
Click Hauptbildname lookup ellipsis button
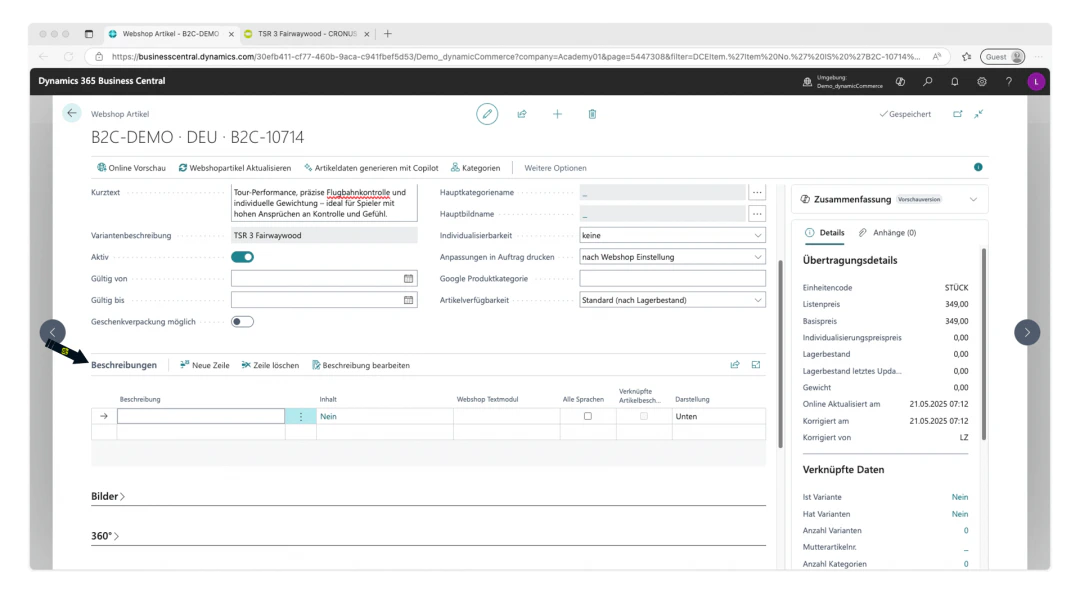pyautogui.click(x=757, y=213)
